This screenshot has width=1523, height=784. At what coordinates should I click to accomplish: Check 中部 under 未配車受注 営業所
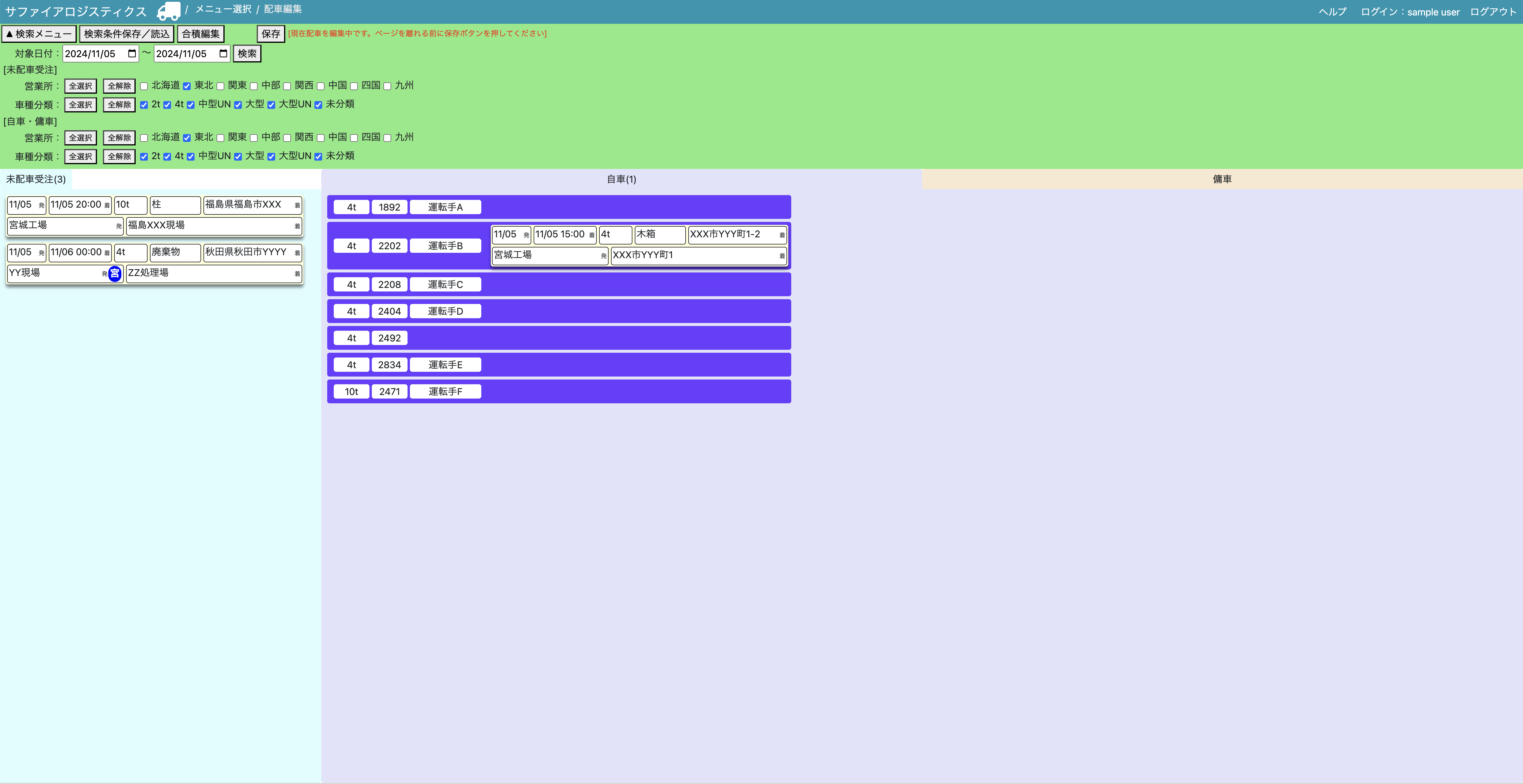254,86
